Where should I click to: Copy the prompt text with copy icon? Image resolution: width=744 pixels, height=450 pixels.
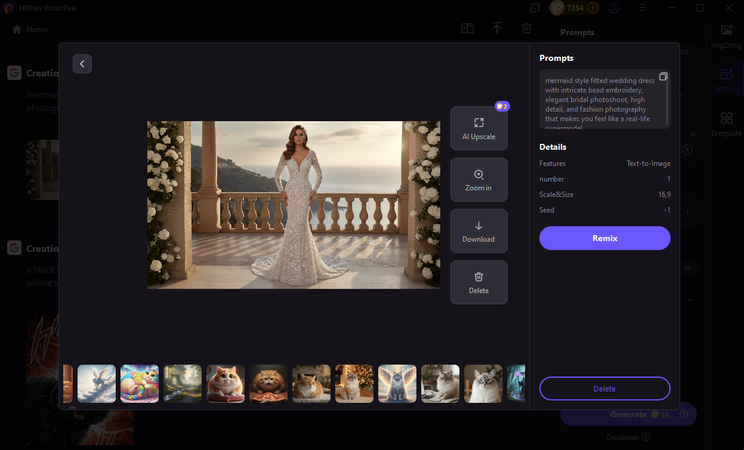[x=663, y=76]
